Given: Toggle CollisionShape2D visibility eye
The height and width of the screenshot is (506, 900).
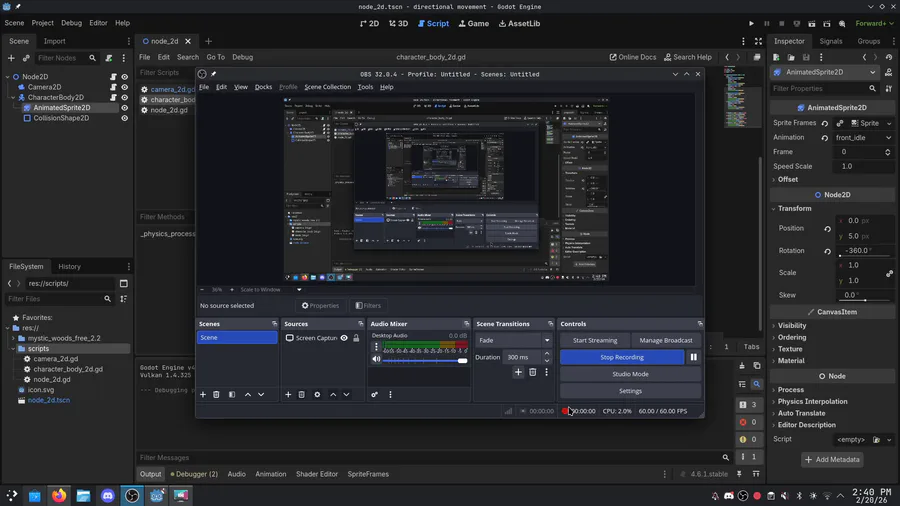Looking at the screenshot, I should 125,118.
